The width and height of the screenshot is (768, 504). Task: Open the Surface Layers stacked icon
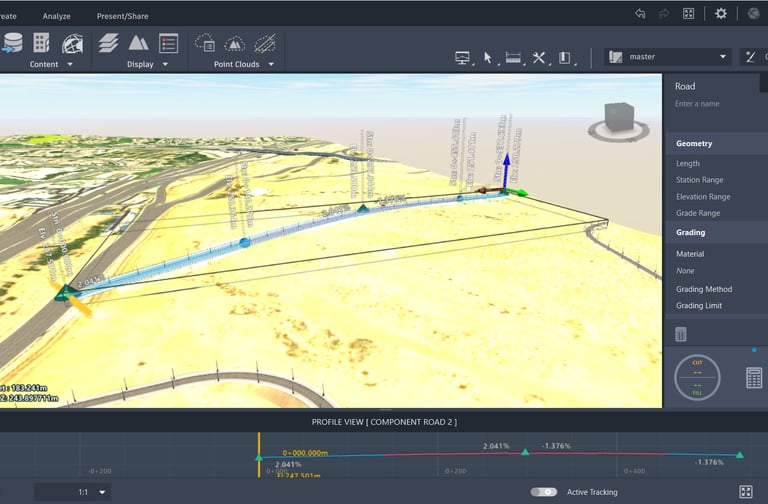pos(109,43)
